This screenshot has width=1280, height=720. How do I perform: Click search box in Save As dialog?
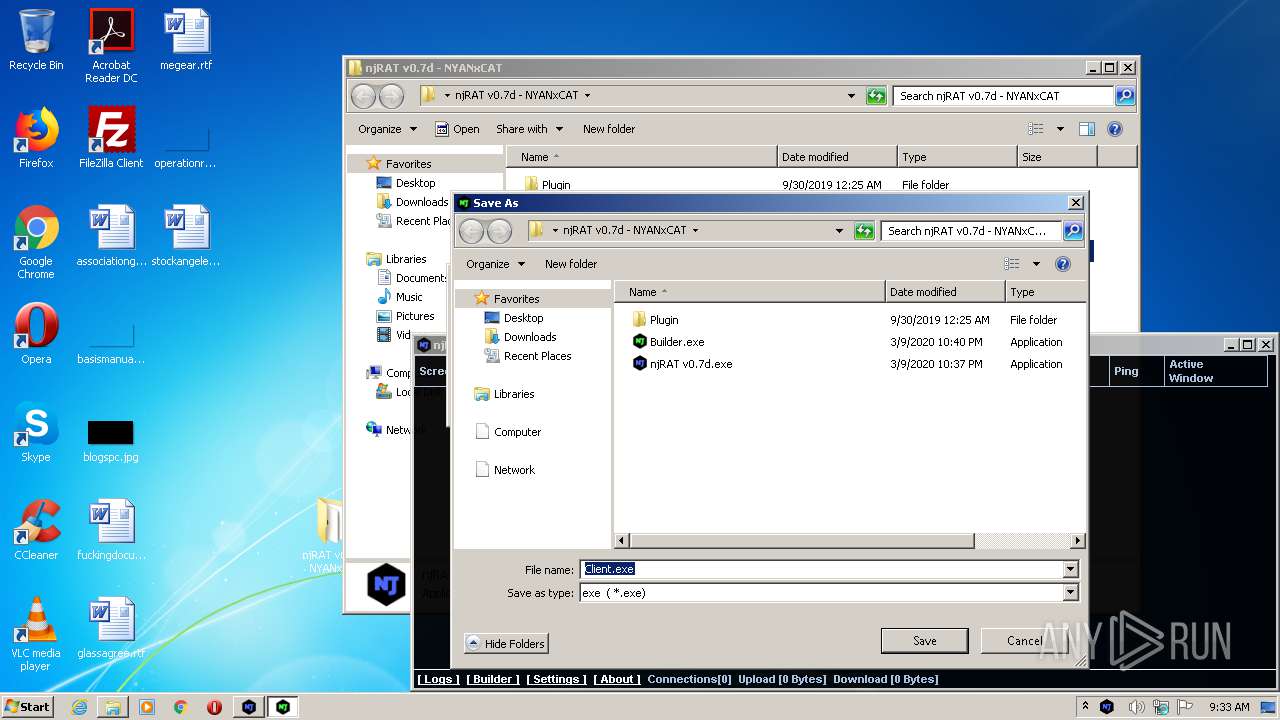(971, 231)
